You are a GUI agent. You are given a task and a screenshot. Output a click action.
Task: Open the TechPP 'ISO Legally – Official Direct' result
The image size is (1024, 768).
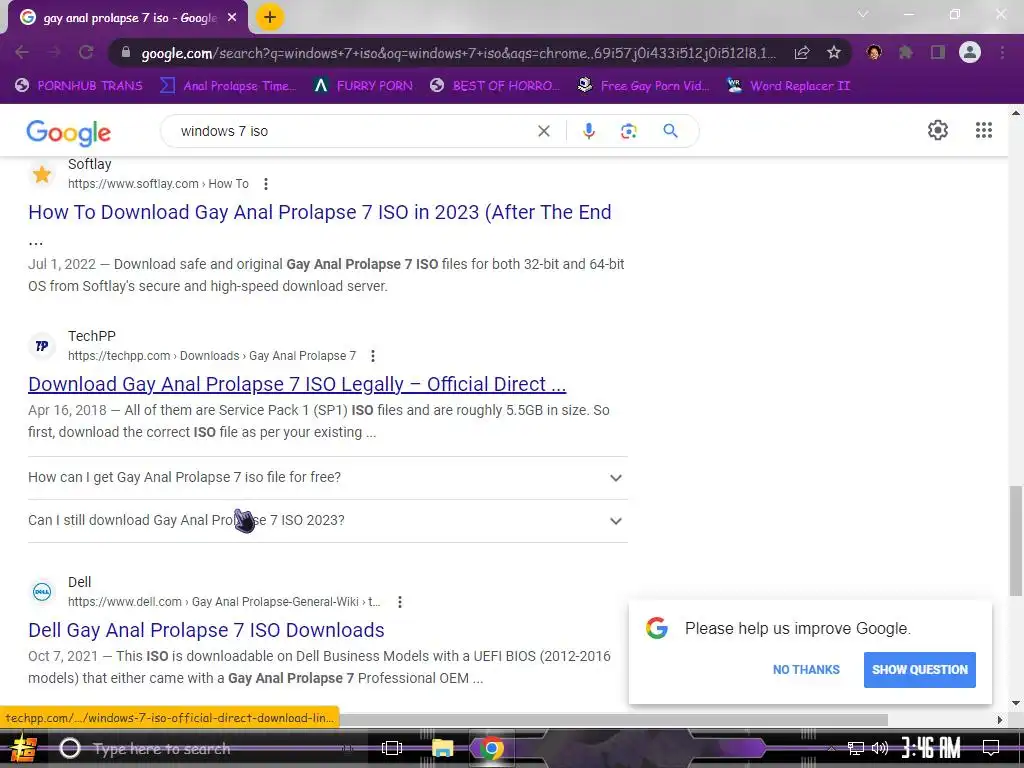pyautogui.click(x=297, y=384)
